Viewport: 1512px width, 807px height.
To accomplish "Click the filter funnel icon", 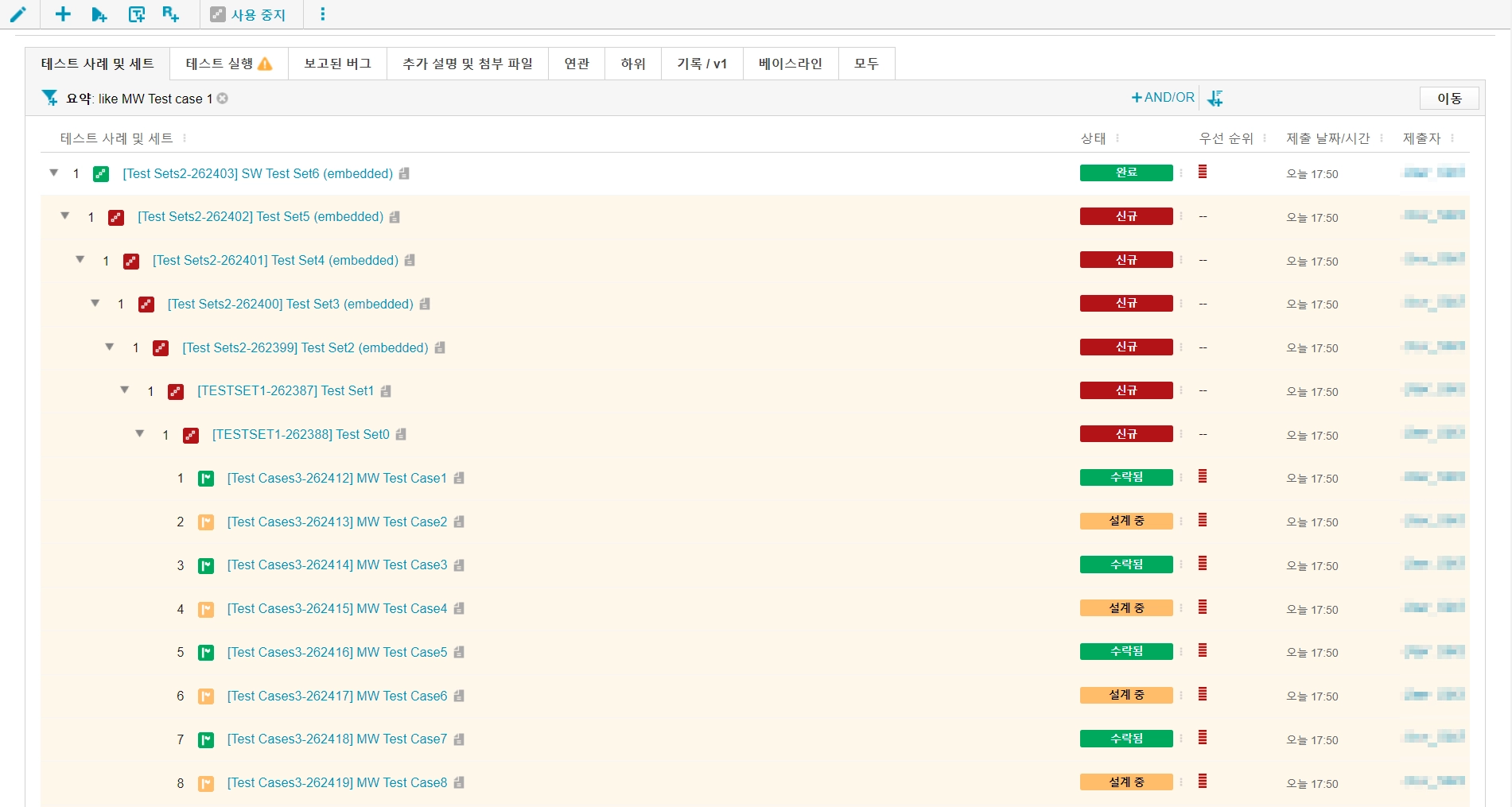I will coord(50,98).
